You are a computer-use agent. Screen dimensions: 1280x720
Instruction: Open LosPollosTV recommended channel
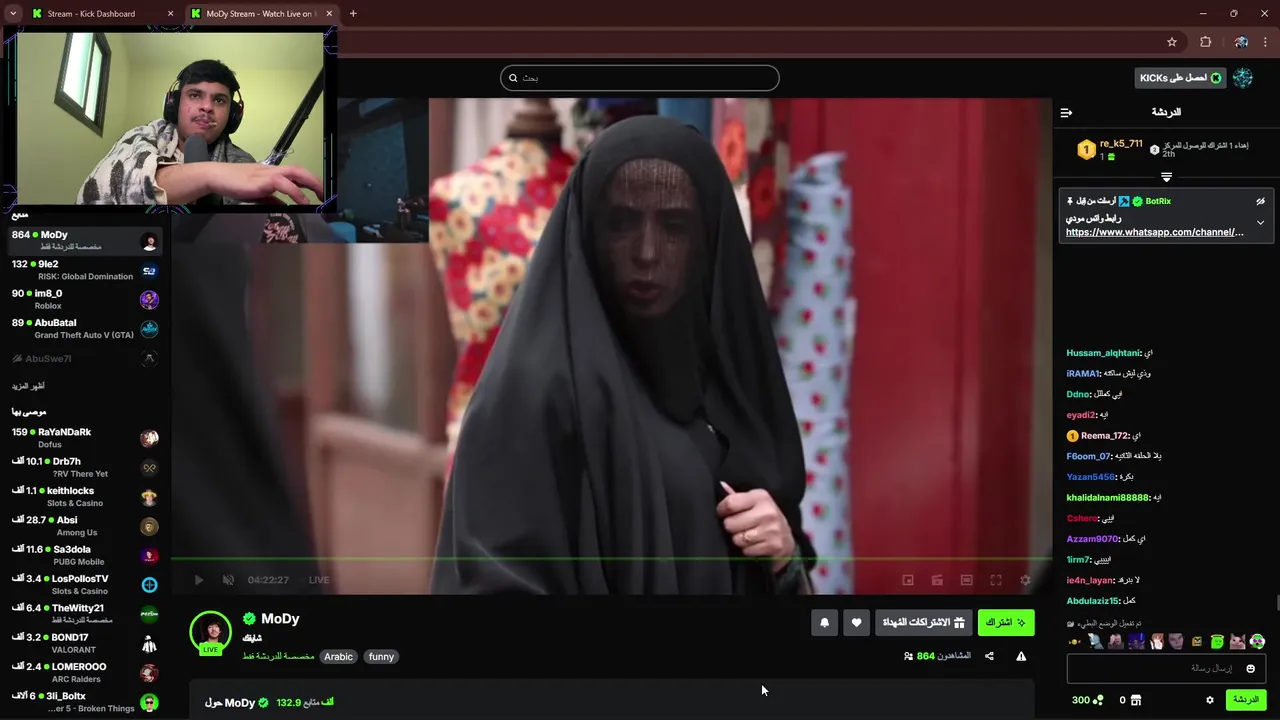click(x=85, y=585)
